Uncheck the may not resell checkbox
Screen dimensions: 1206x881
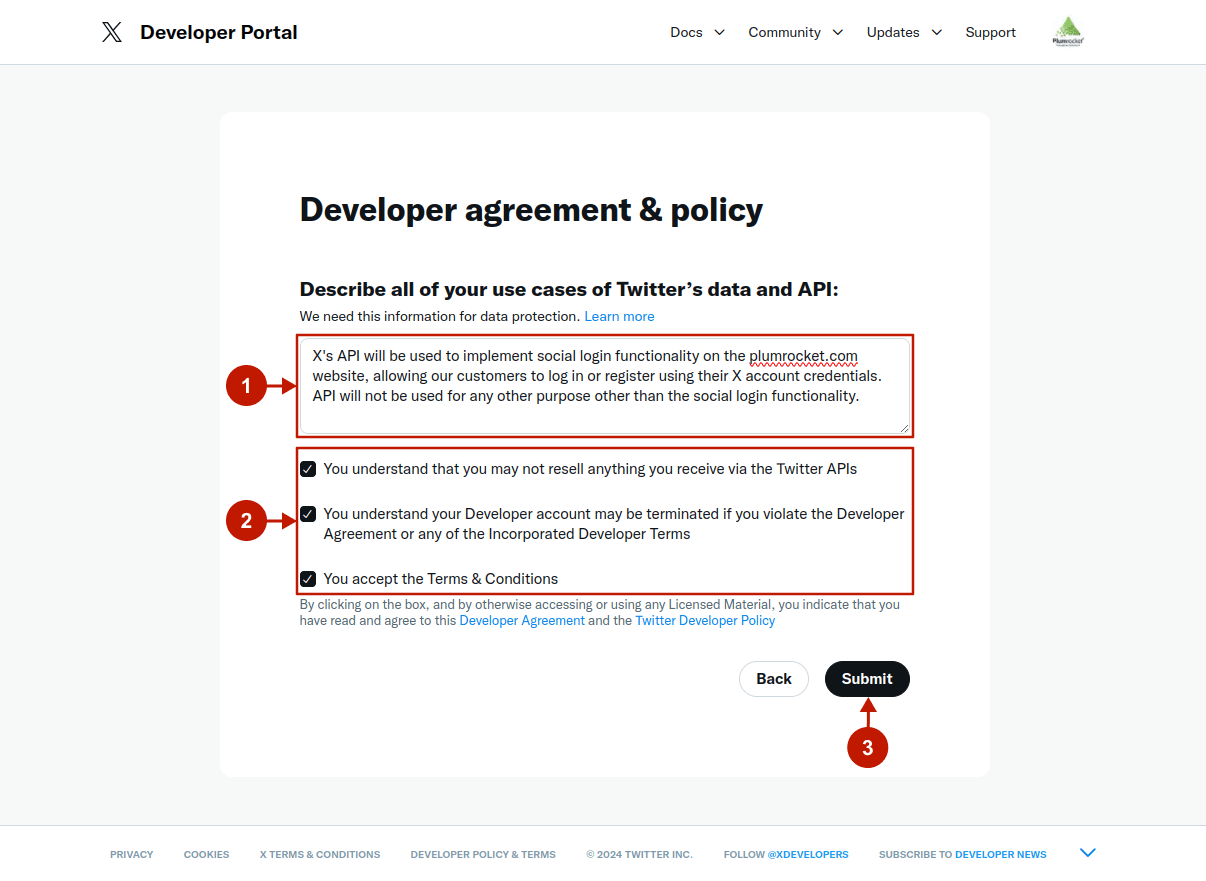308,469
